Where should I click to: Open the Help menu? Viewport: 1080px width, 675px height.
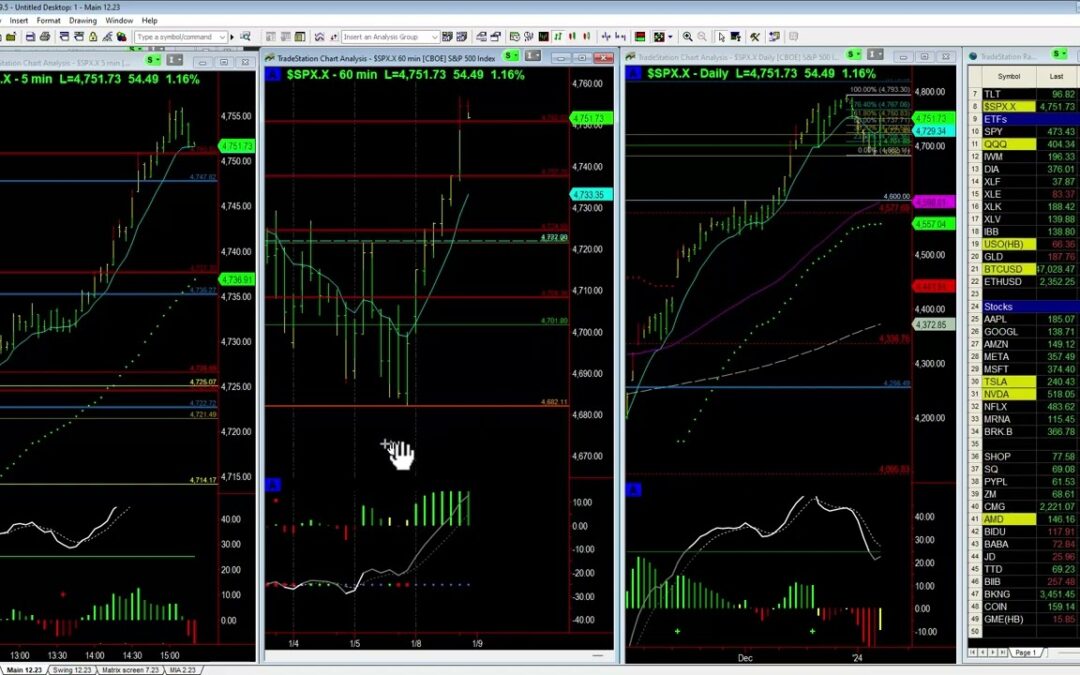click(x=149, y=21)
